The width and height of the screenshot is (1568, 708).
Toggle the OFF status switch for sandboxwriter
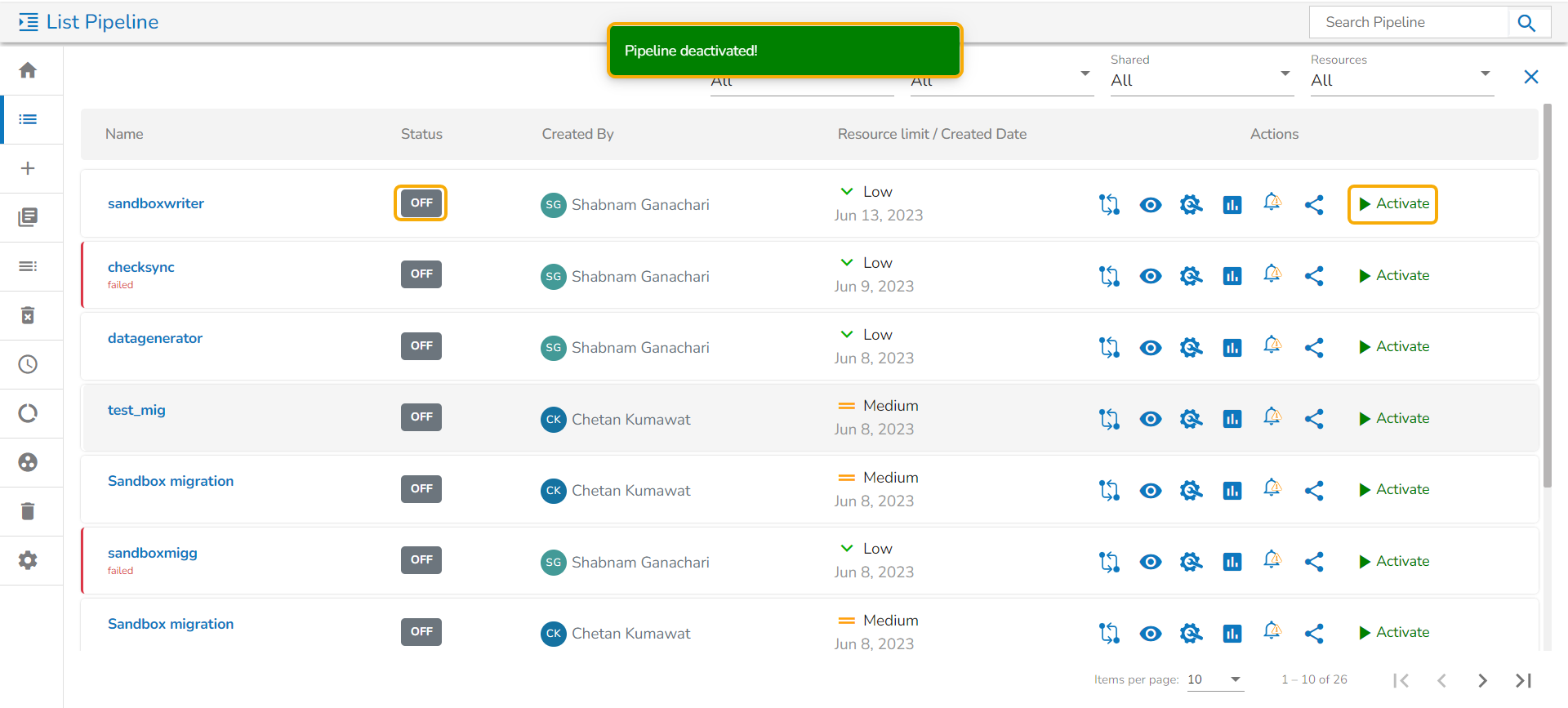coord(421,203)
